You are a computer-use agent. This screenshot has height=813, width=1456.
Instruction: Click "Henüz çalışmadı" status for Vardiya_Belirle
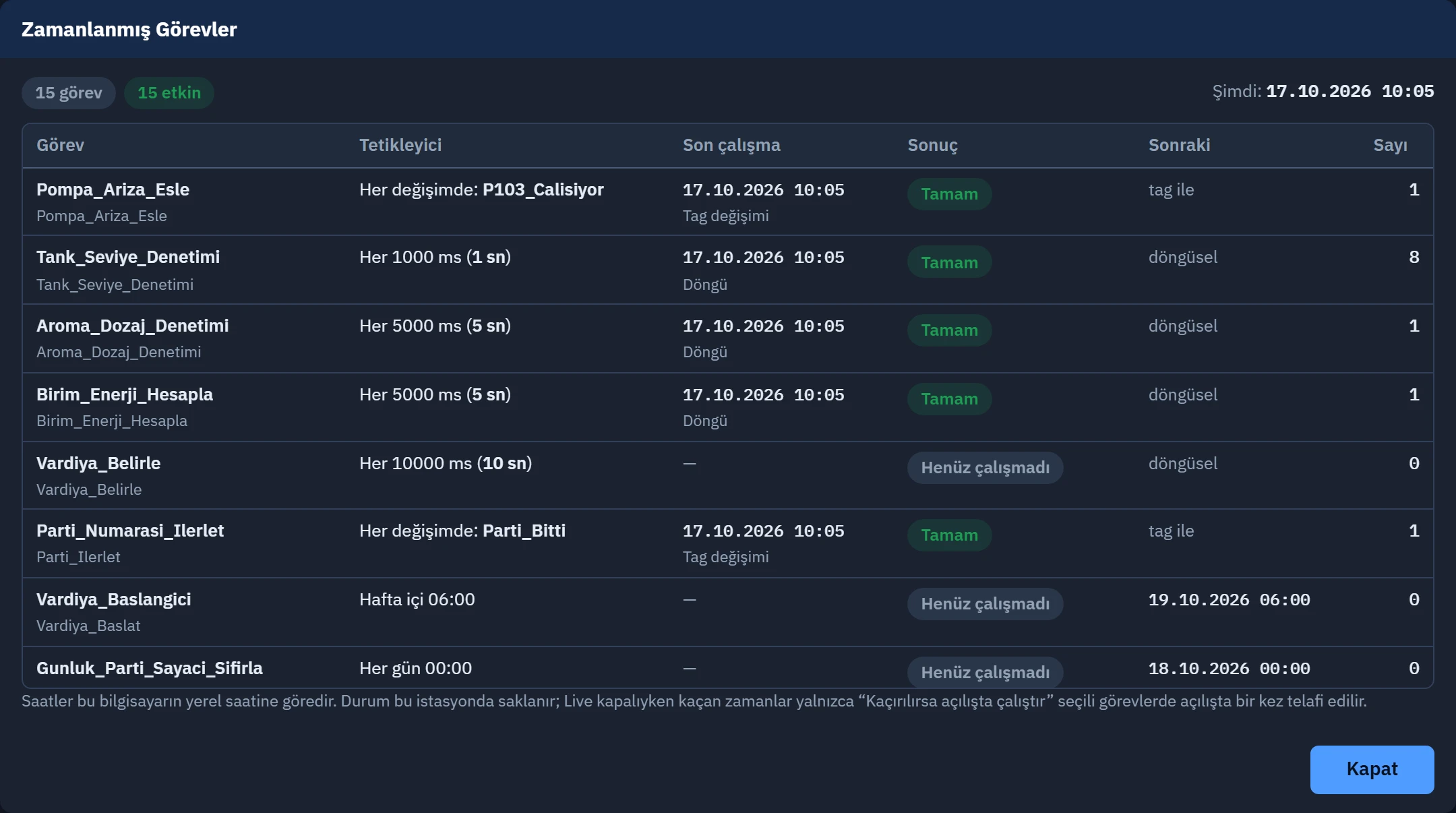(x=985, y=468)
